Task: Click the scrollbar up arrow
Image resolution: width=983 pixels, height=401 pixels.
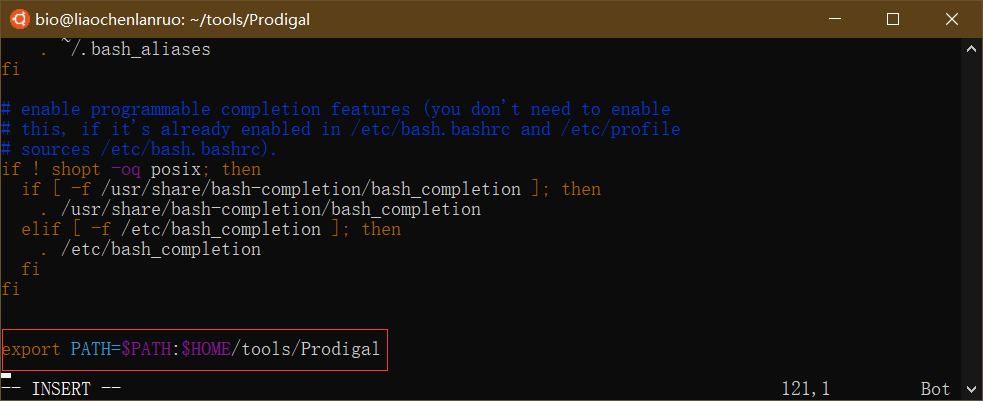Action: [x=973, y=48]
